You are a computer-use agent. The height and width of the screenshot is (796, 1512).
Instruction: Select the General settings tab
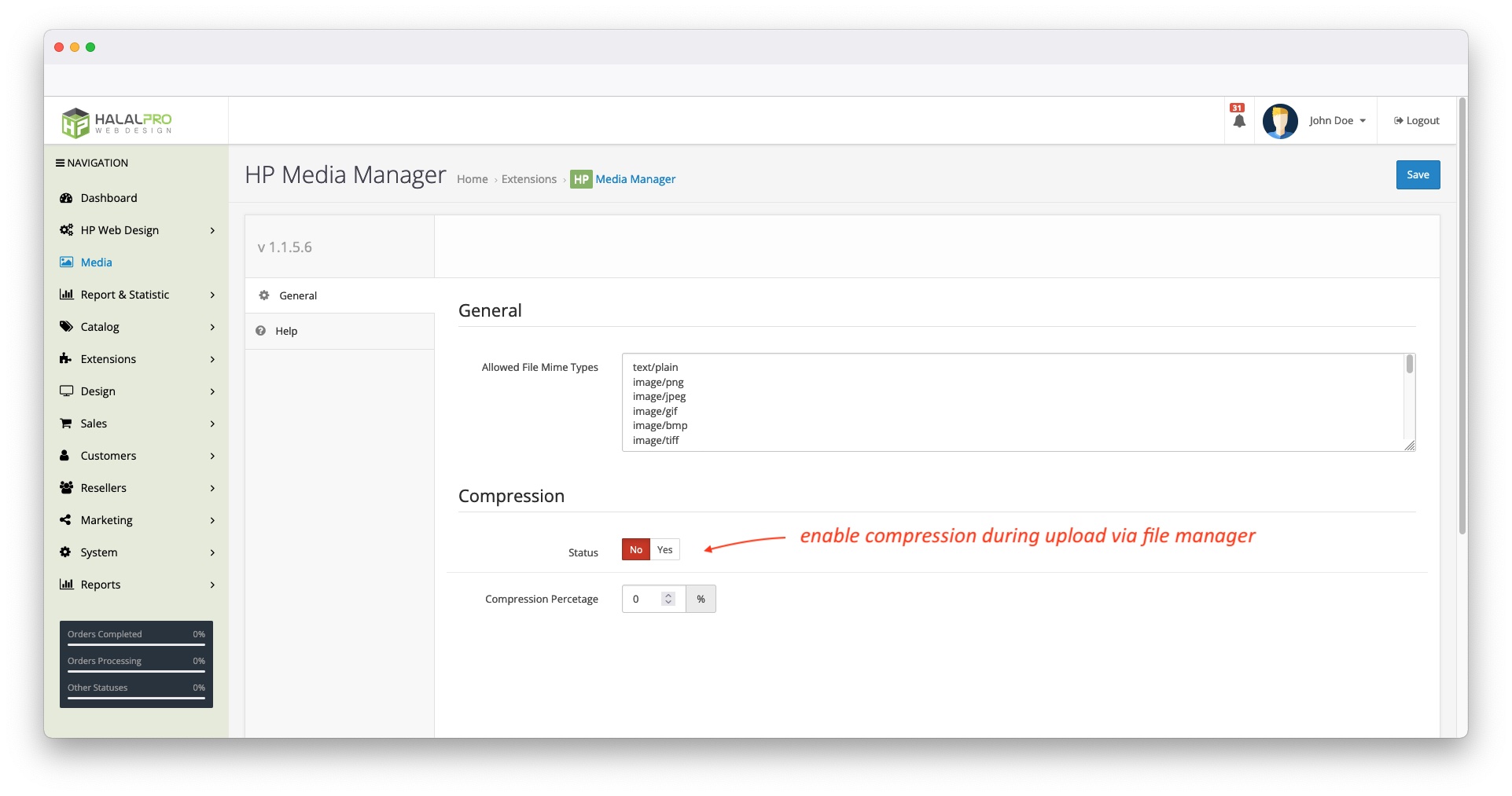[x=298, y=296]
